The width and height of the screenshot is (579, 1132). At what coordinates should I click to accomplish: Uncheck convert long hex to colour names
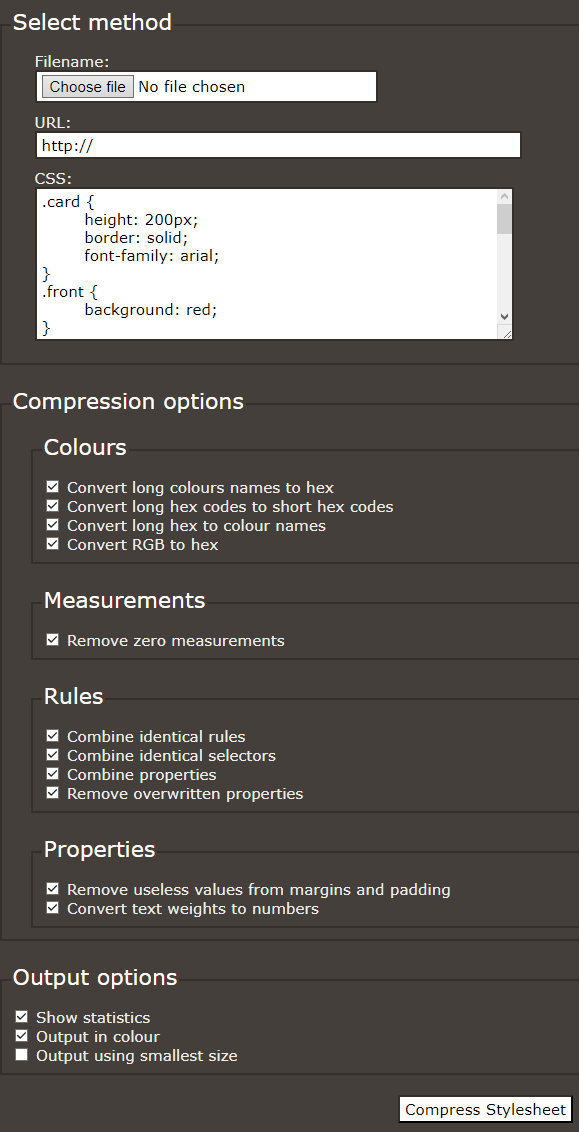pos(52,525)
